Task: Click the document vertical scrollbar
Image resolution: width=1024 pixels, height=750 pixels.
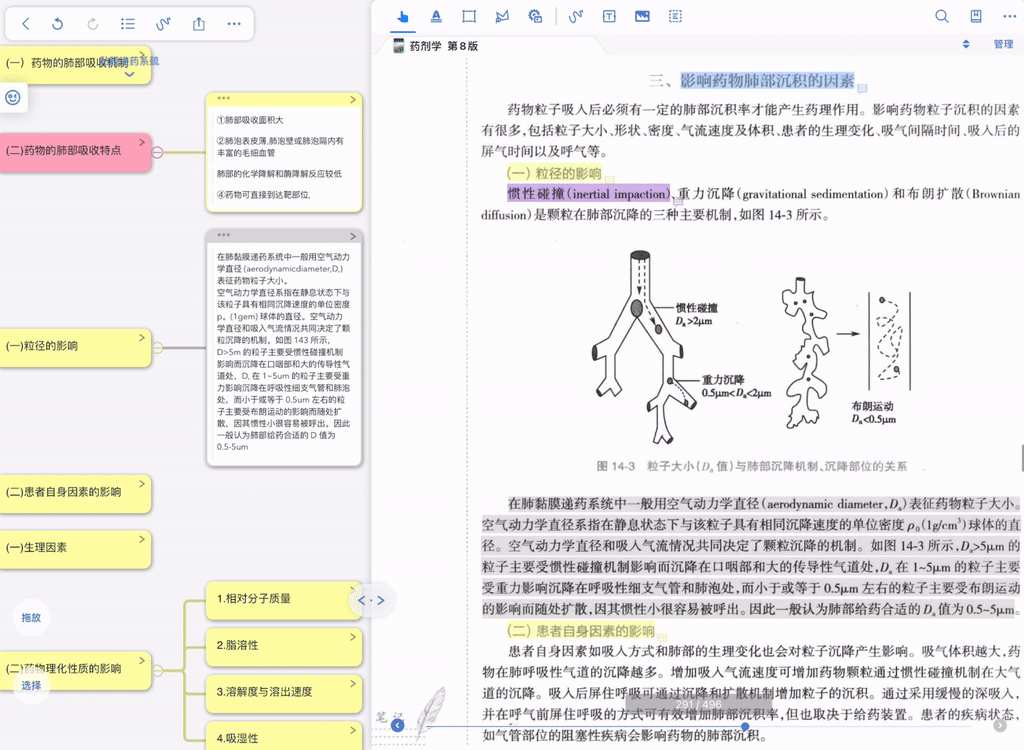Action: point(1022,457)
